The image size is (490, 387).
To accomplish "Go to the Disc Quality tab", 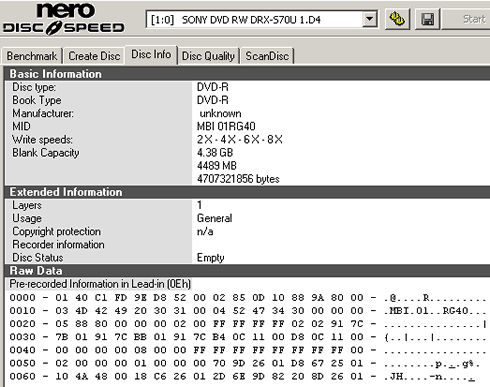I will pos(208,56).
